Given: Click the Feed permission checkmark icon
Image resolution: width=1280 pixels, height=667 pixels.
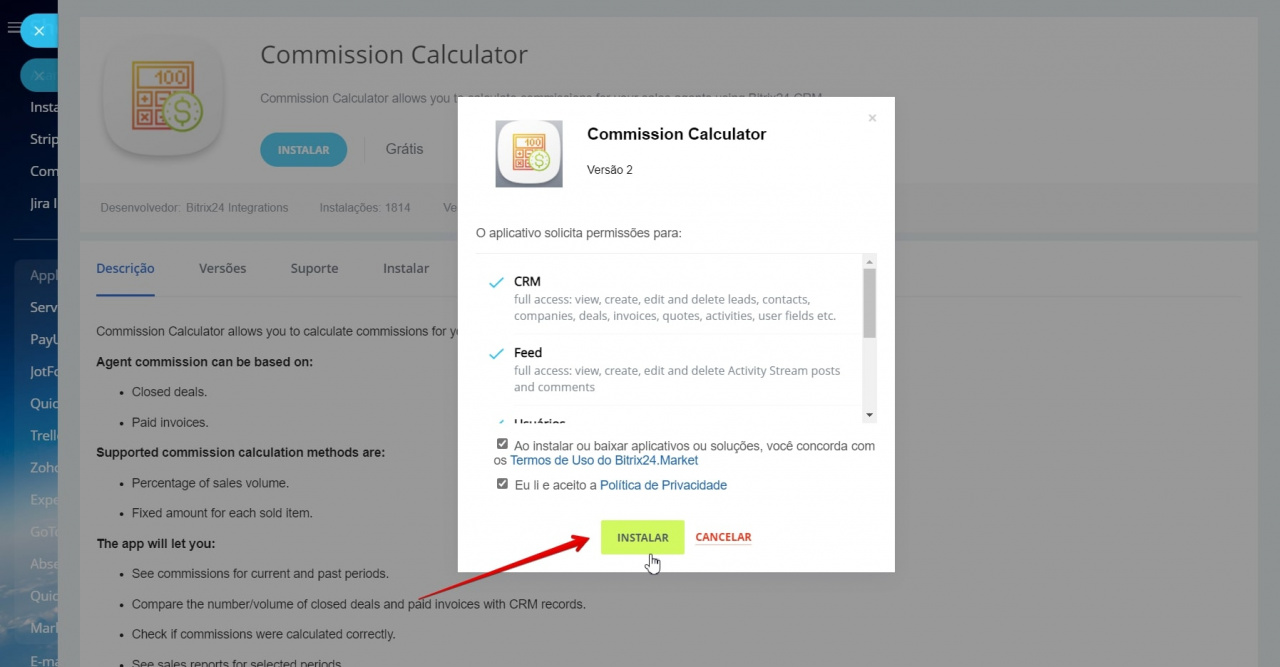Looking at the screenshot, I should pyautogui.click(x=496, y=354).
